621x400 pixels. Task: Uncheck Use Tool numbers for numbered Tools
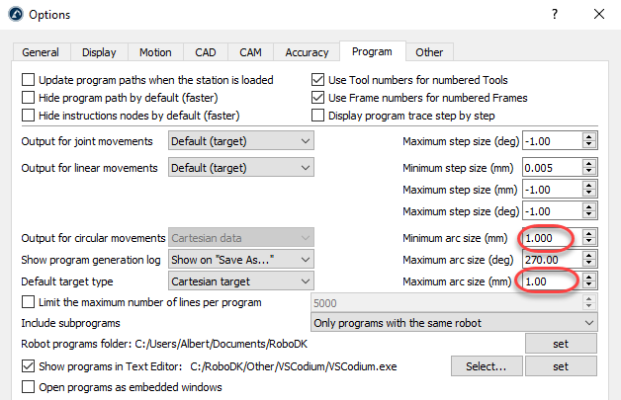319,80
